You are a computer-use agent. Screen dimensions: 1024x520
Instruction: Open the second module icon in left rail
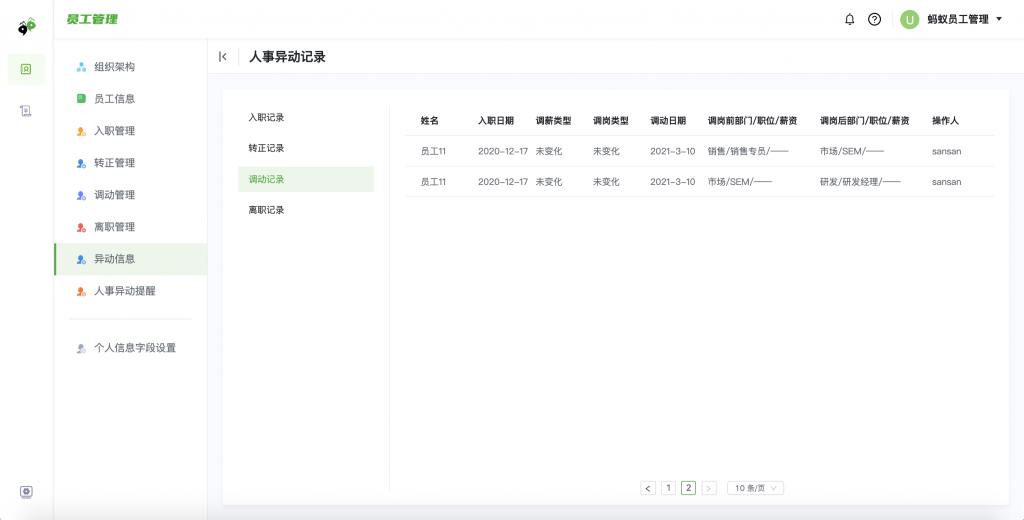[x=26, y=111]
